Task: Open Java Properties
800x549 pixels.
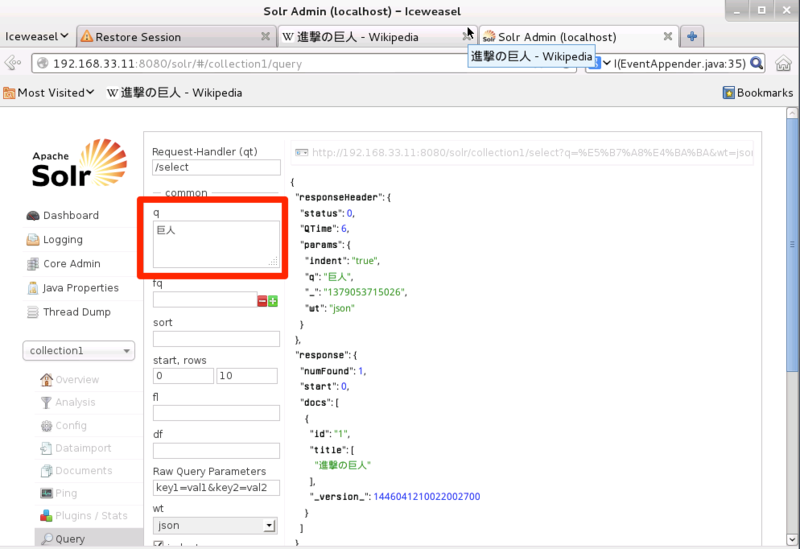Action: click(x=81, y=288)
